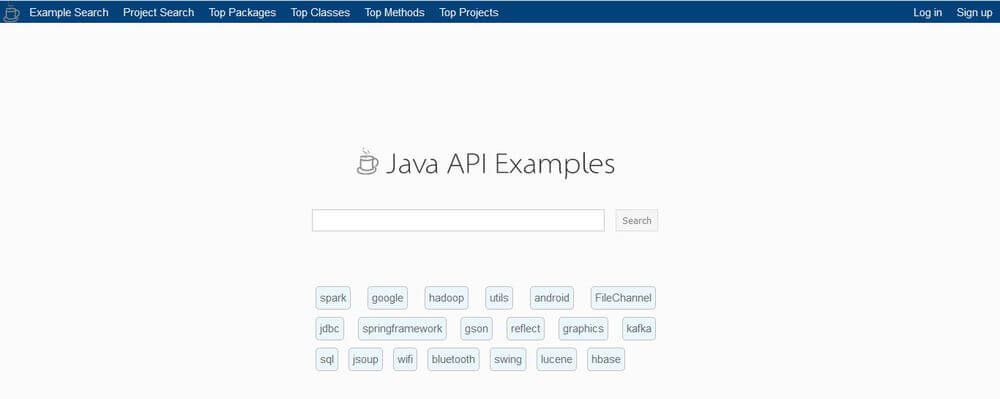Viewport: 1000px width, 399px height.
Task: Go to Top Classes page
Action: (x=320, y=12)
